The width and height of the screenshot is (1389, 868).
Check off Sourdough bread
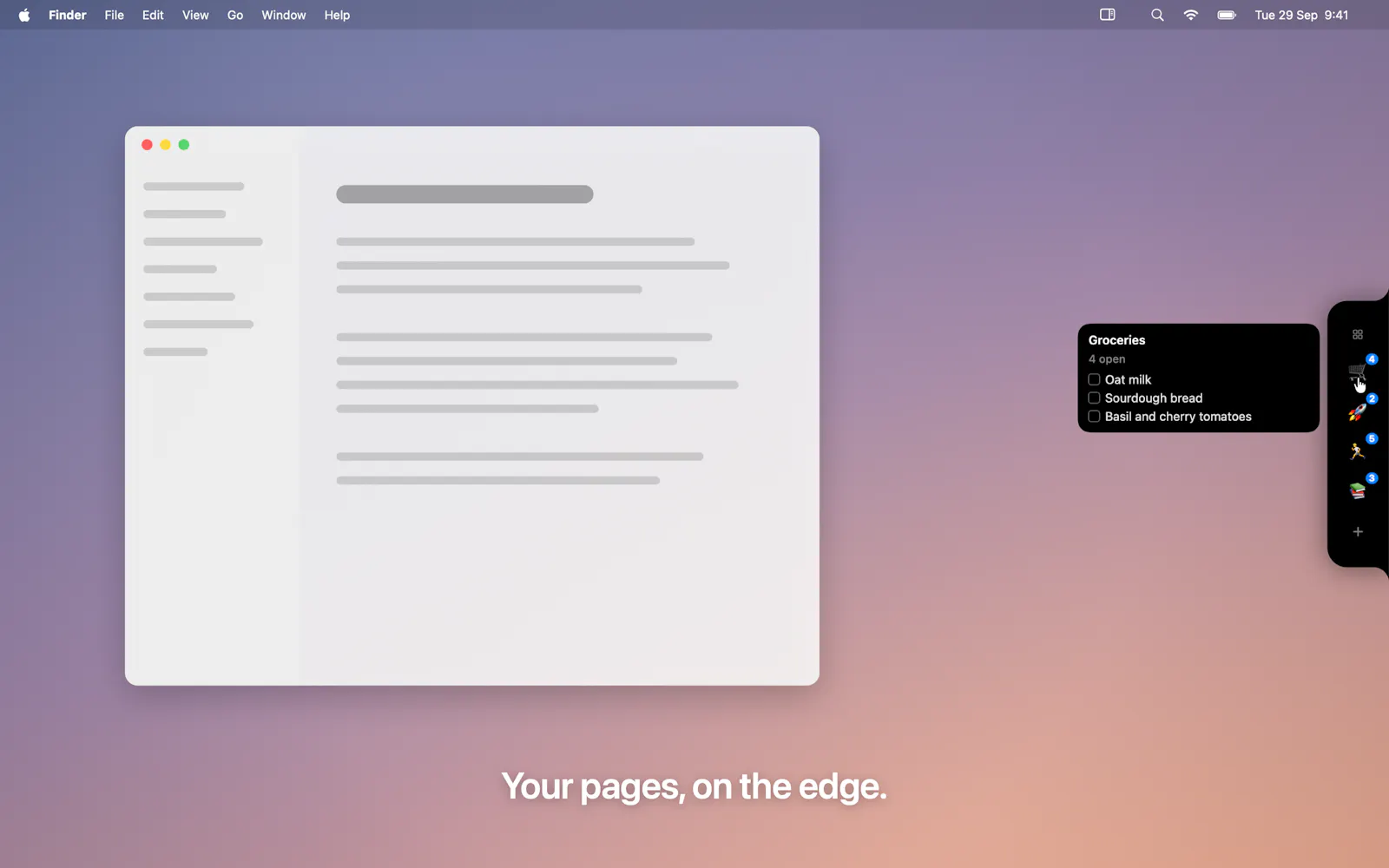[x=1094, y=398]
